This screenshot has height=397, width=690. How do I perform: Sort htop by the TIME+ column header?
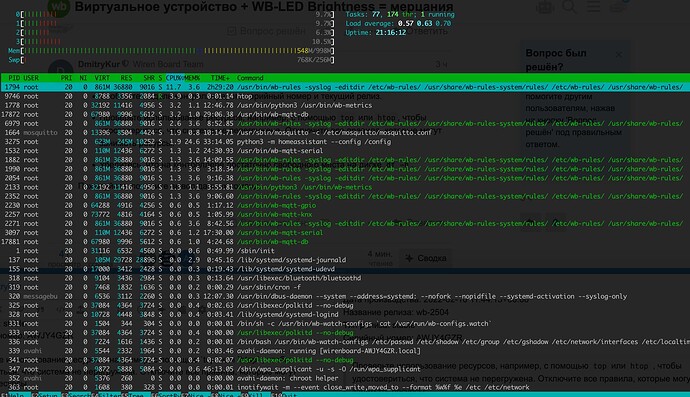[x=220, y=78]
